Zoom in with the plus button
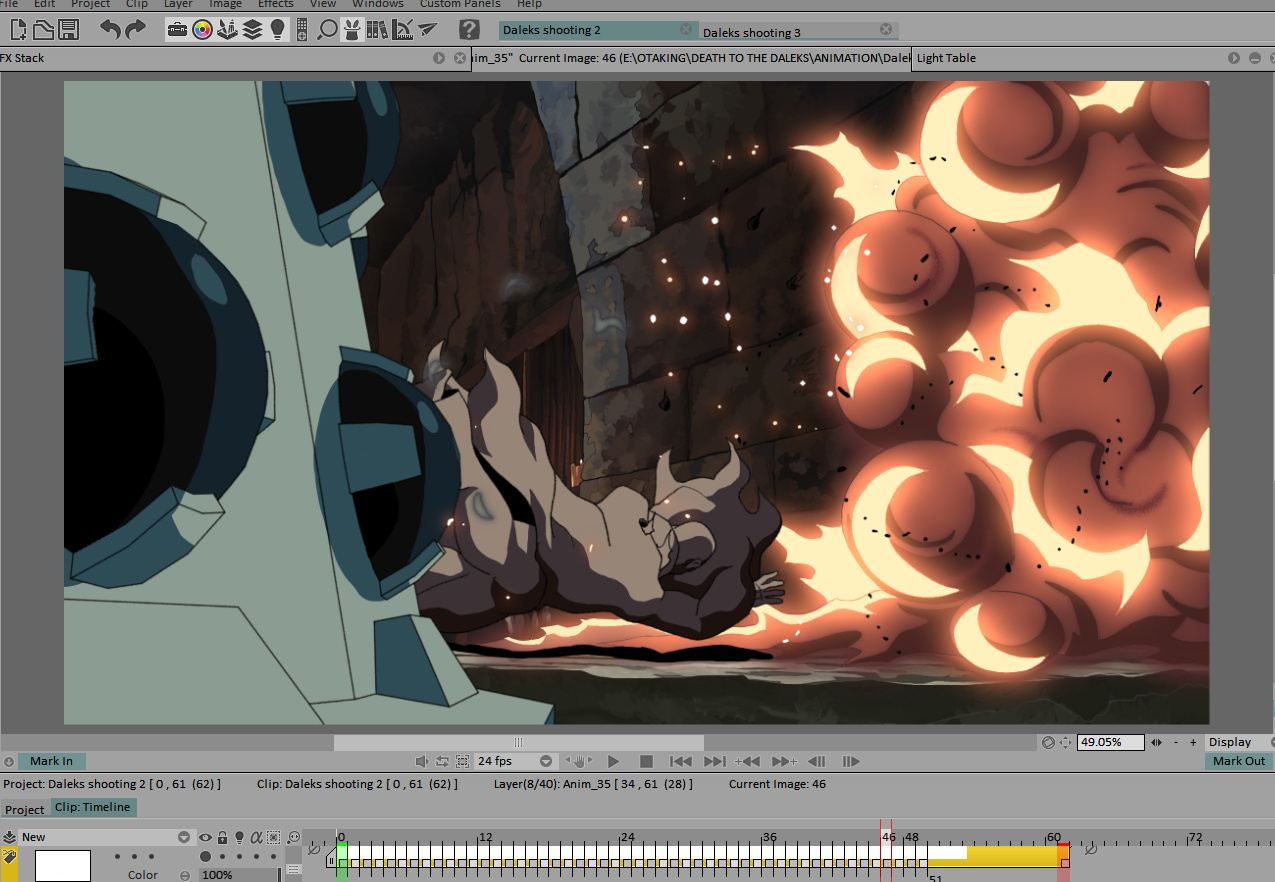This screenshot has width=1275, height=882. point(1193,742)
